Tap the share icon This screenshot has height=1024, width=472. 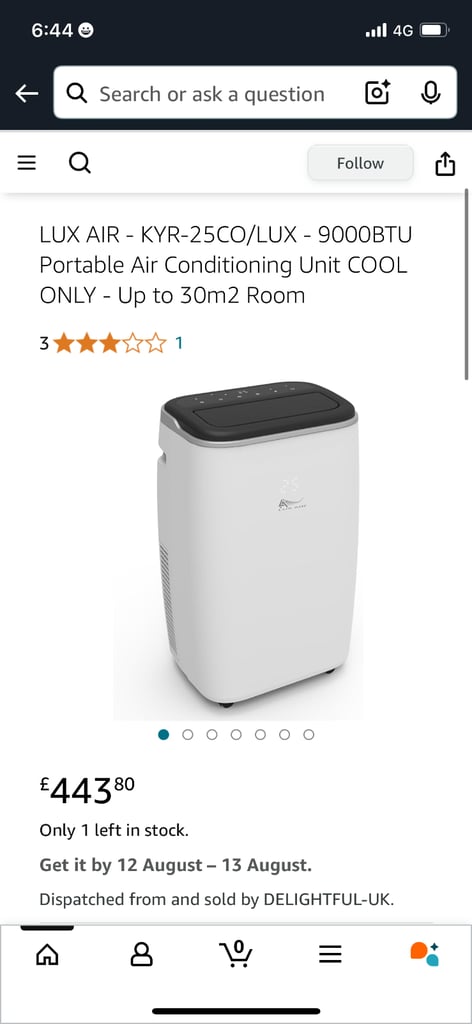point(444,163)
